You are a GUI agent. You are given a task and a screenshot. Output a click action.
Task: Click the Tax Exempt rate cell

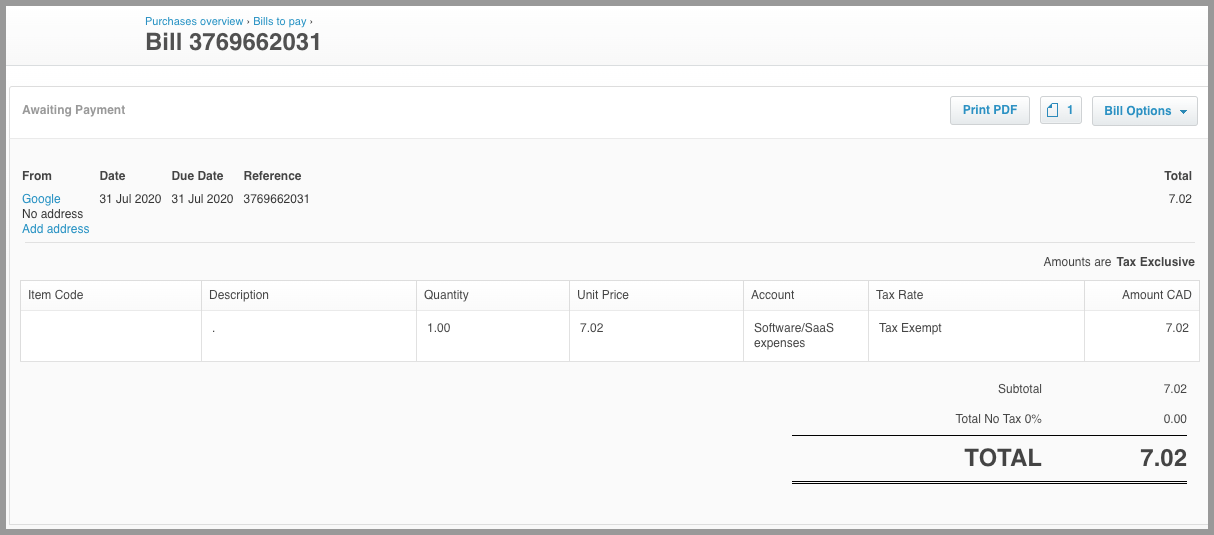click(976, 336)
